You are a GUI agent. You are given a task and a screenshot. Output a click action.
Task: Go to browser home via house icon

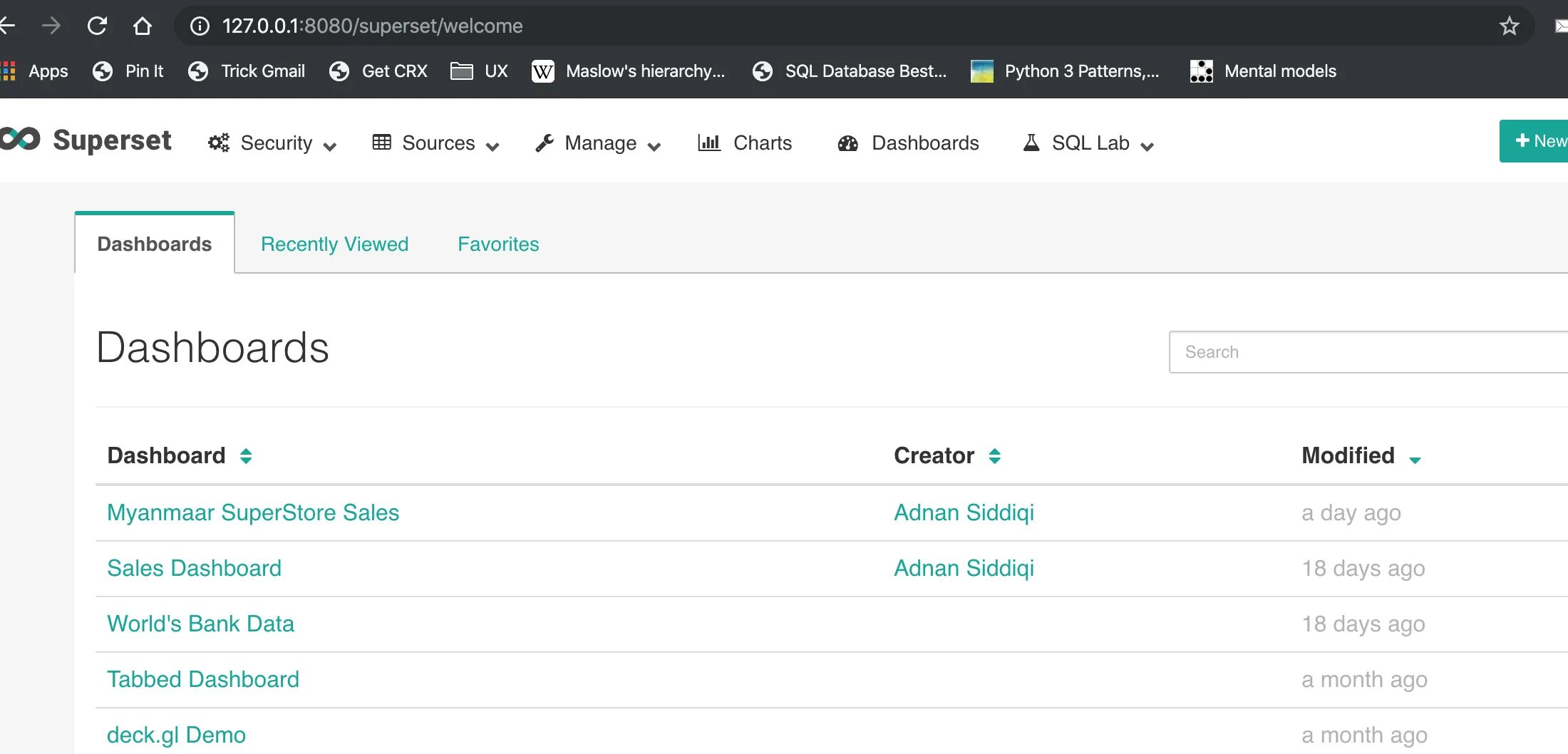[x=143, y=26]
